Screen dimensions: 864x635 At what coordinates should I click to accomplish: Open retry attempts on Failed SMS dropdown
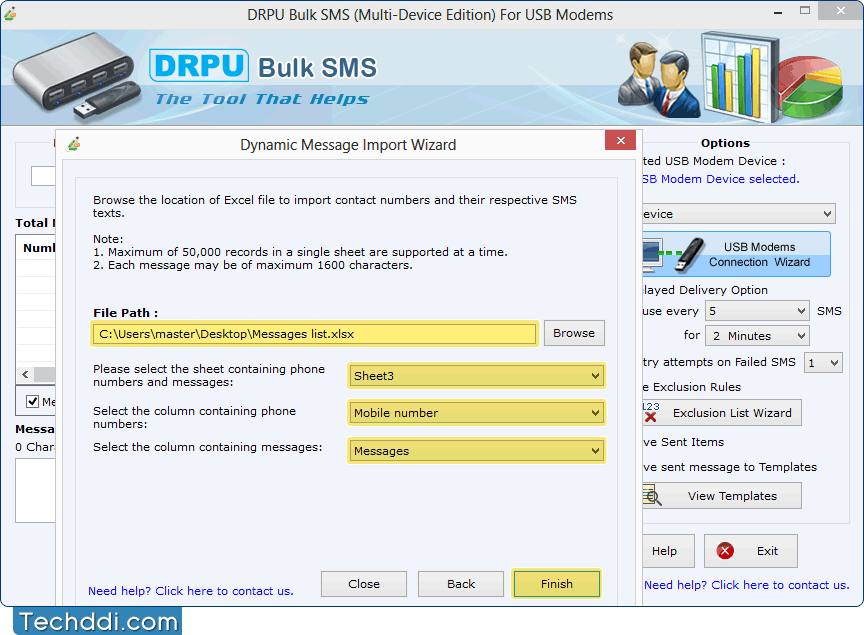tap(823, 363)
